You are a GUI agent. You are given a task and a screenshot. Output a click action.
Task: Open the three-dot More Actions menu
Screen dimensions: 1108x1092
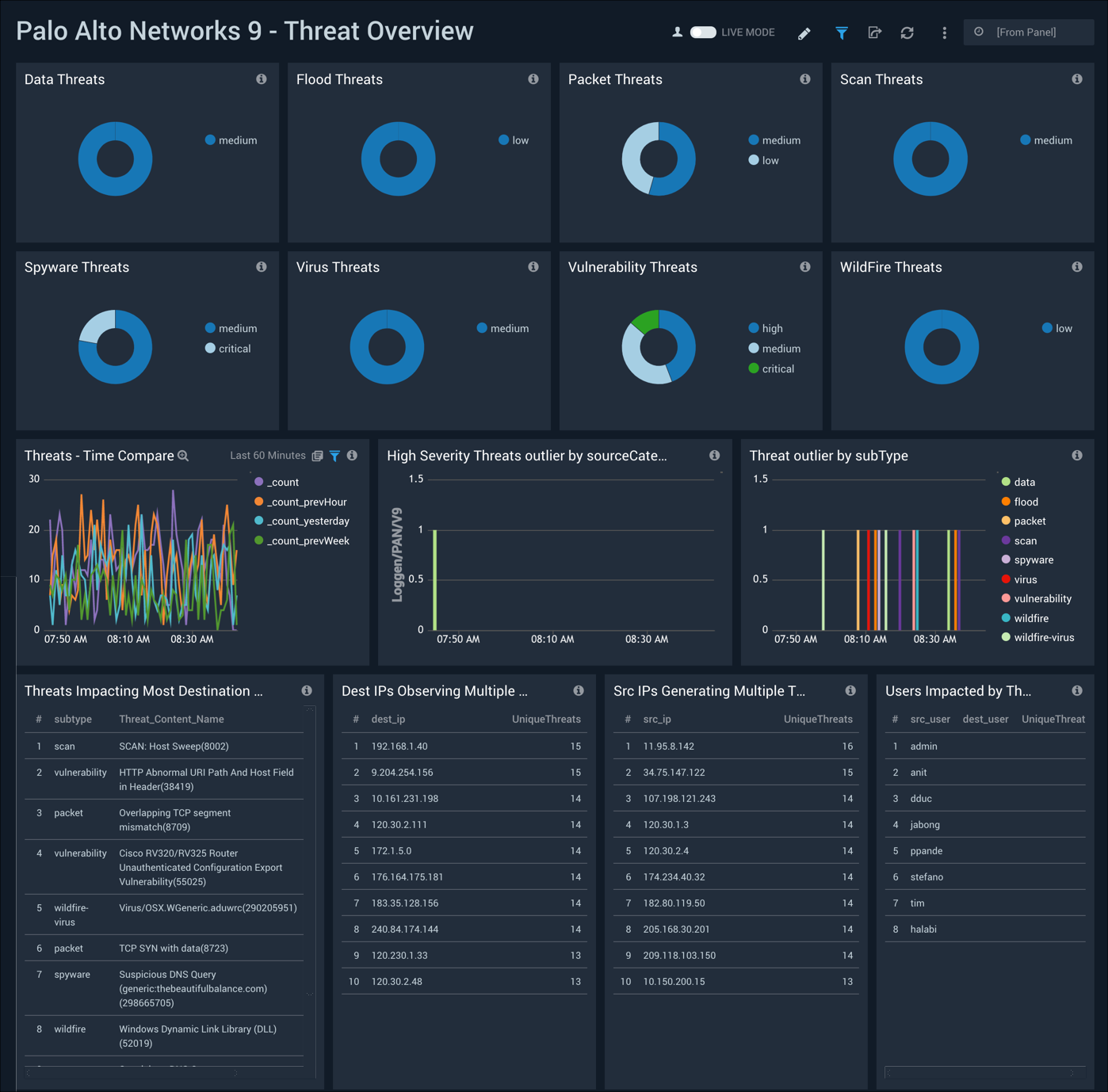(944, 32)
